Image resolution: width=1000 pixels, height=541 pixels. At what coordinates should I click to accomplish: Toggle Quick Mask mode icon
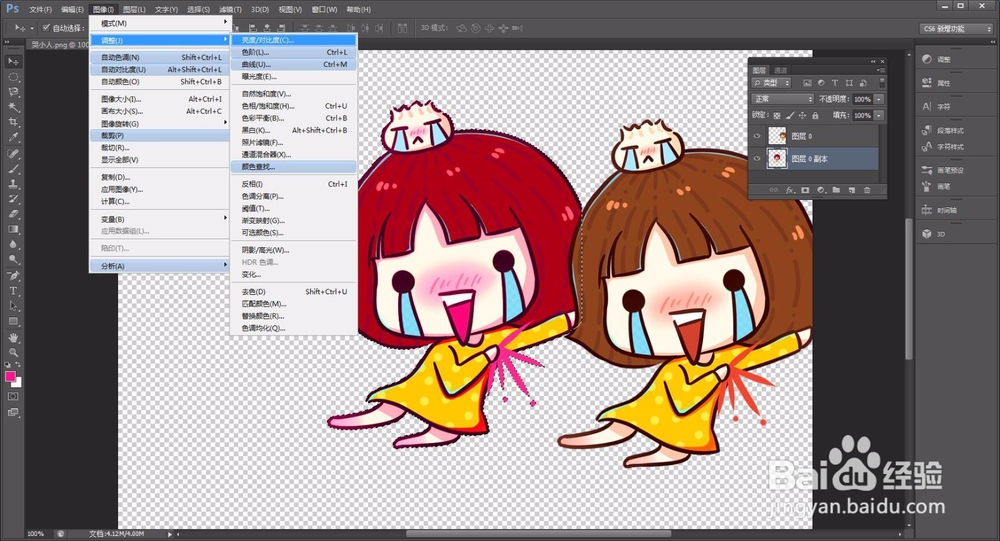coord(13,397)
